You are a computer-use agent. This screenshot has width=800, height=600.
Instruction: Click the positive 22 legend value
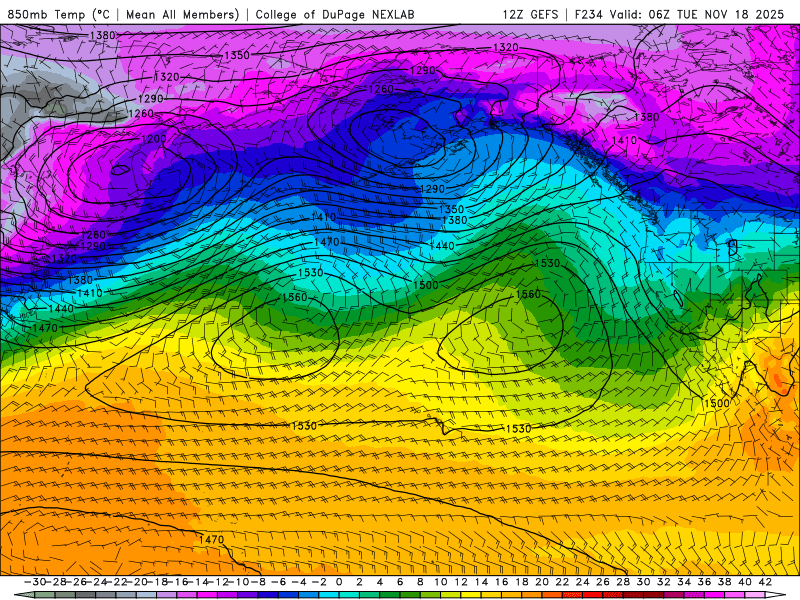tap(562, 582)
